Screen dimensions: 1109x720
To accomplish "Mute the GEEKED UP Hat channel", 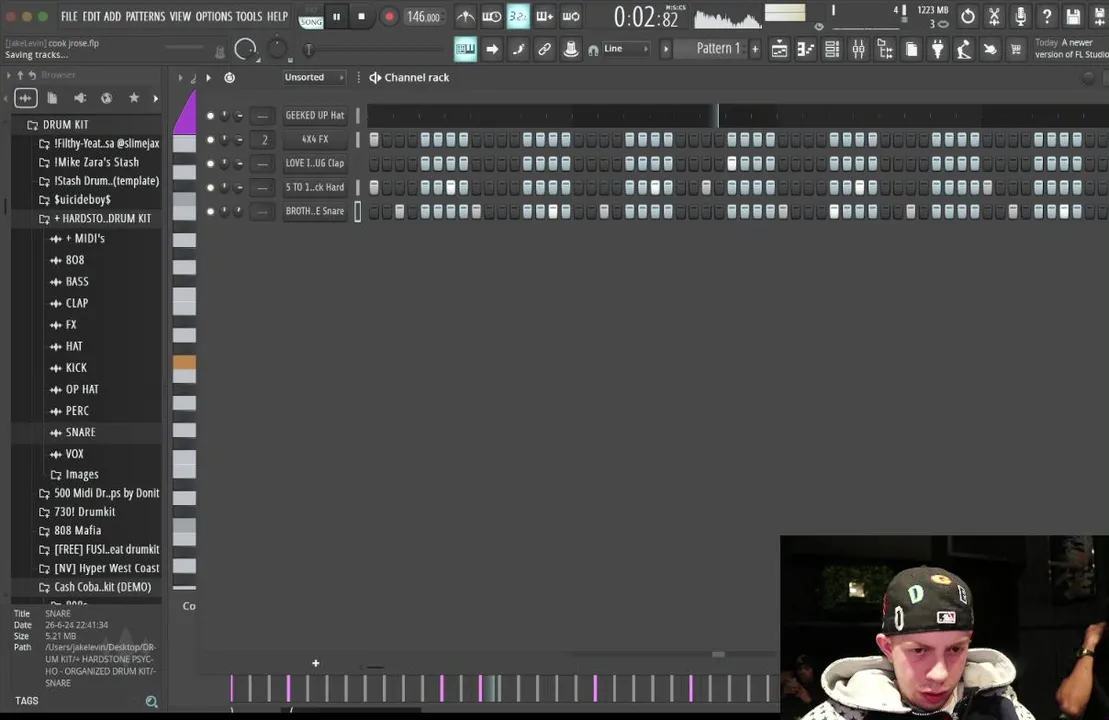I will (210, 115).
